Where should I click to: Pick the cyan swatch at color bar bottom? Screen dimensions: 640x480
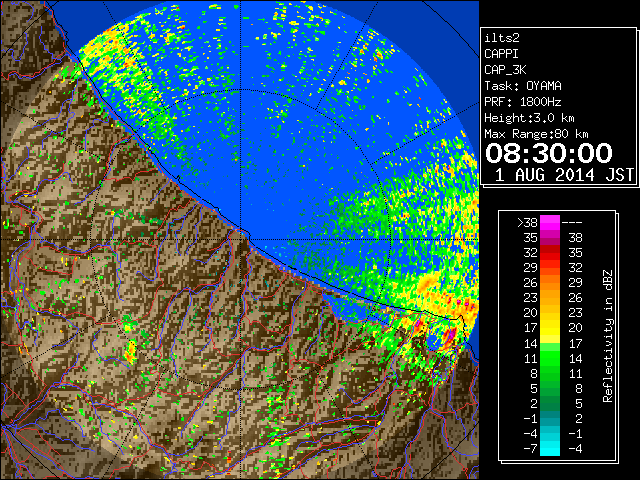click(550, 448)
